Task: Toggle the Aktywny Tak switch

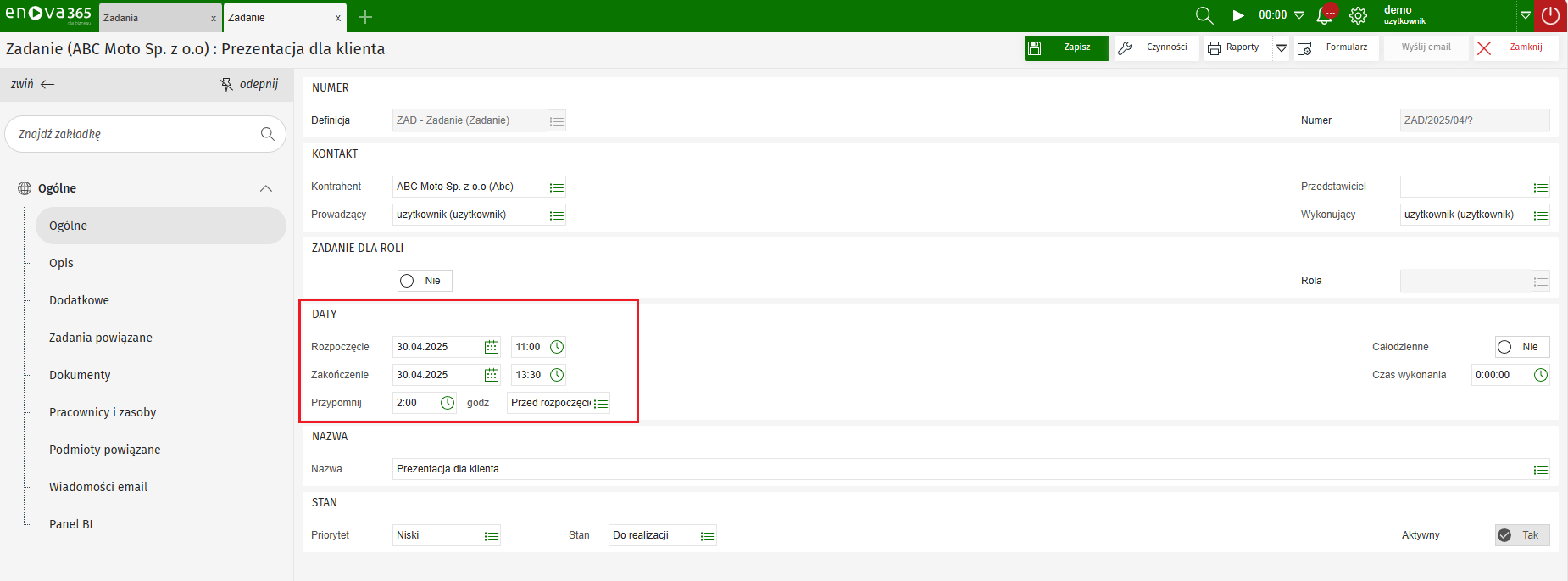Action: coord(1505,535)
